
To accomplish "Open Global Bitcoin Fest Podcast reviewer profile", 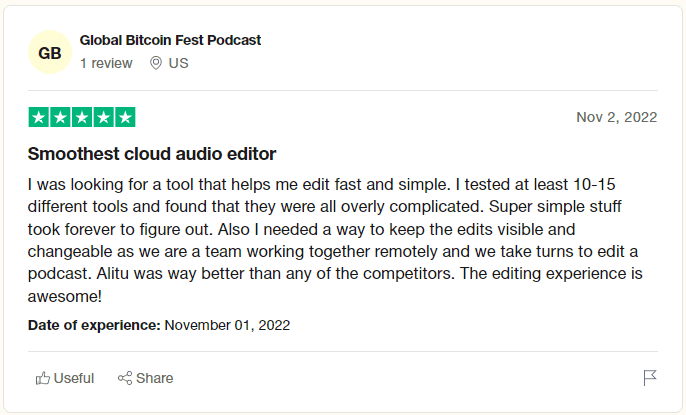I will 170,40.
